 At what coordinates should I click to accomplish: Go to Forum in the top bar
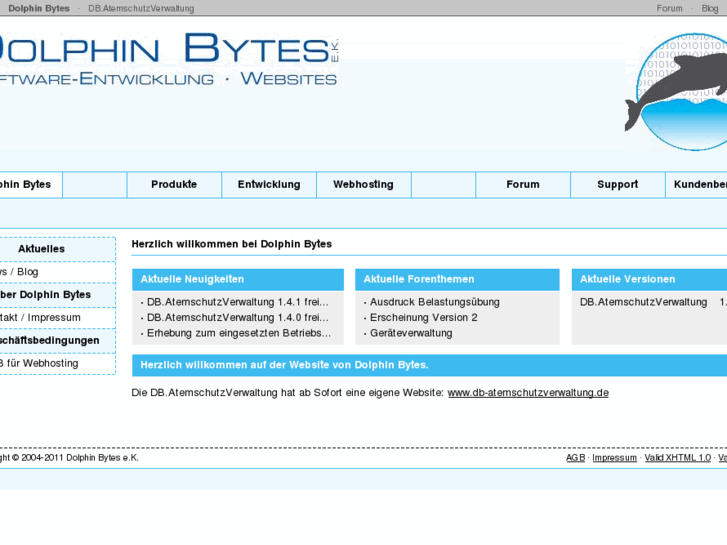[x=669, y=8]
